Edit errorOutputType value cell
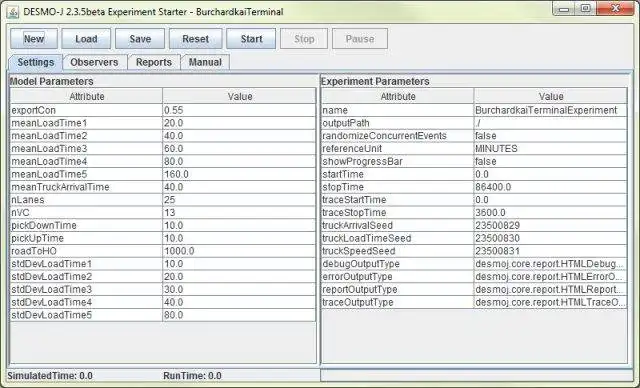Screen dimensions: 640x388 [551, 277]
